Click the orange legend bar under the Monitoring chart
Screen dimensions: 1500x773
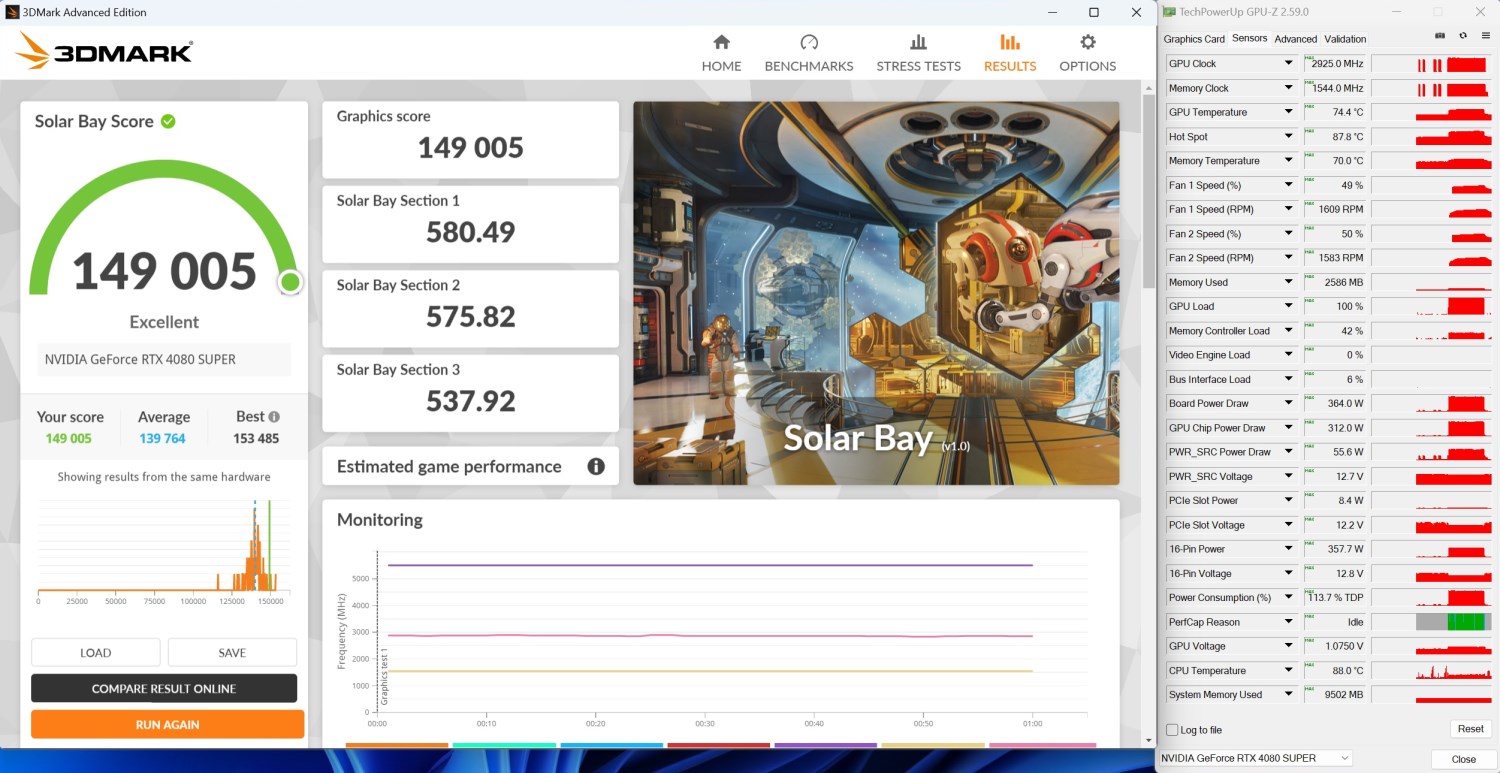click(x=397, y=745)
